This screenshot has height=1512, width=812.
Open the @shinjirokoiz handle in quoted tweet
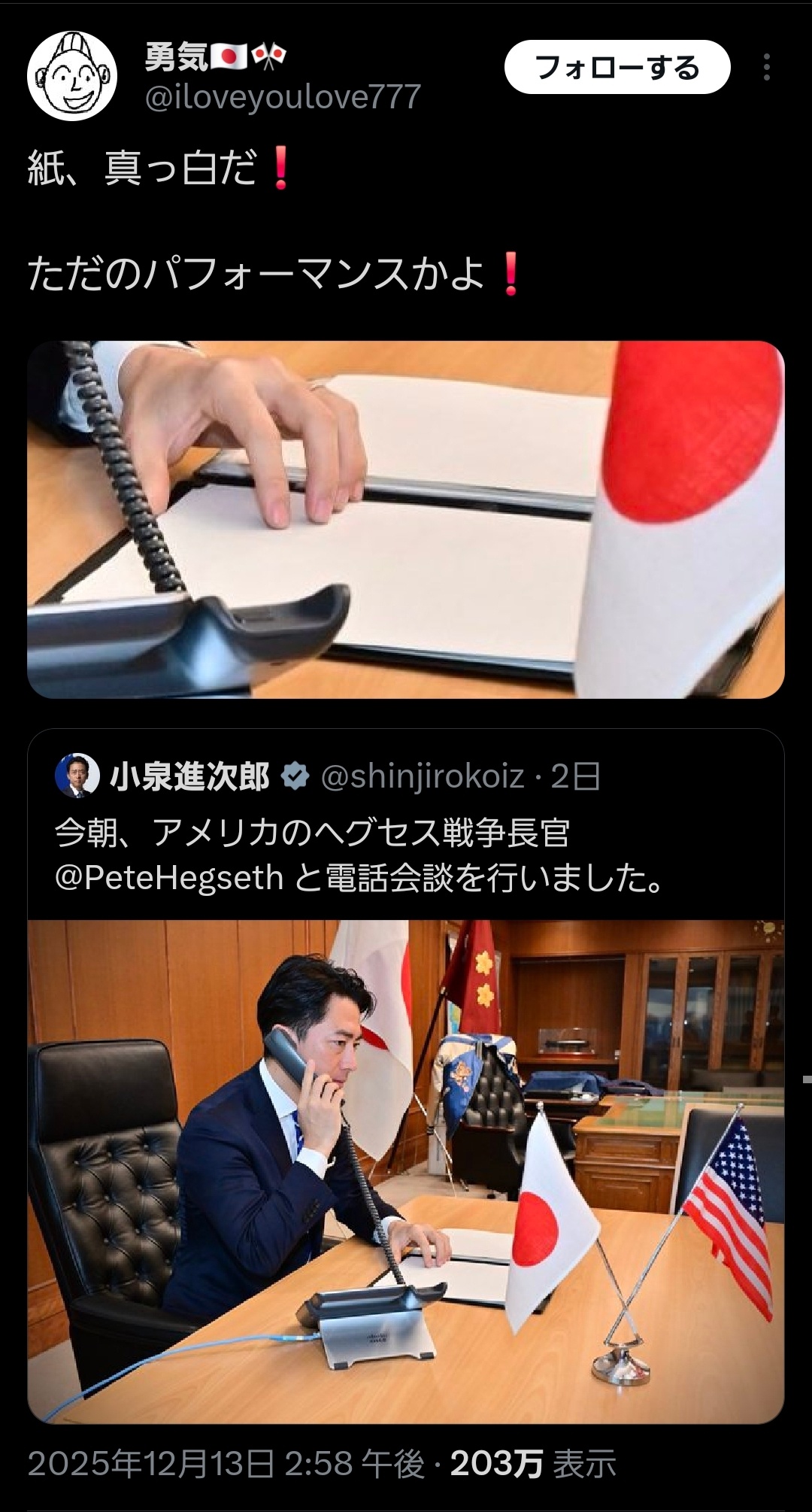[x=423, y=776]
